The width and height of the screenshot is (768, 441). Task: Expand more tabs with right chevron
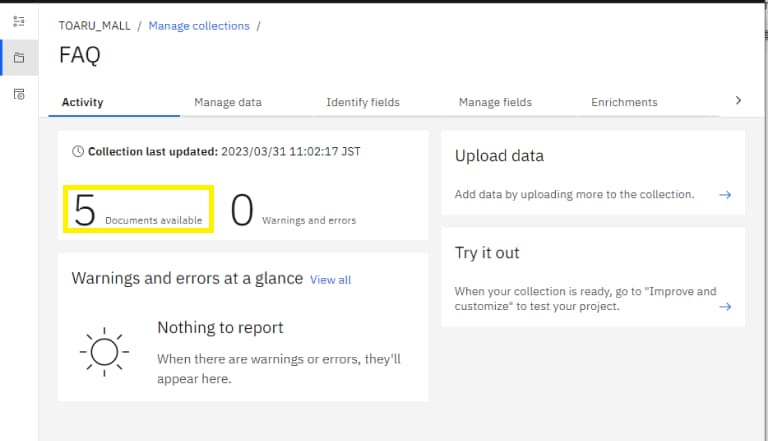coord(738,101)
